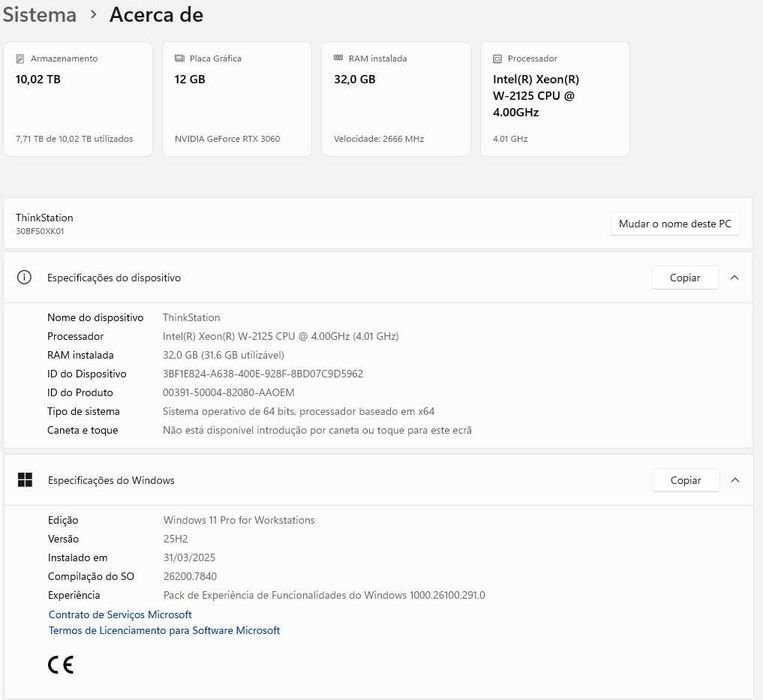Click the ThinkStation PC name heading

click(x=44, y=217)
